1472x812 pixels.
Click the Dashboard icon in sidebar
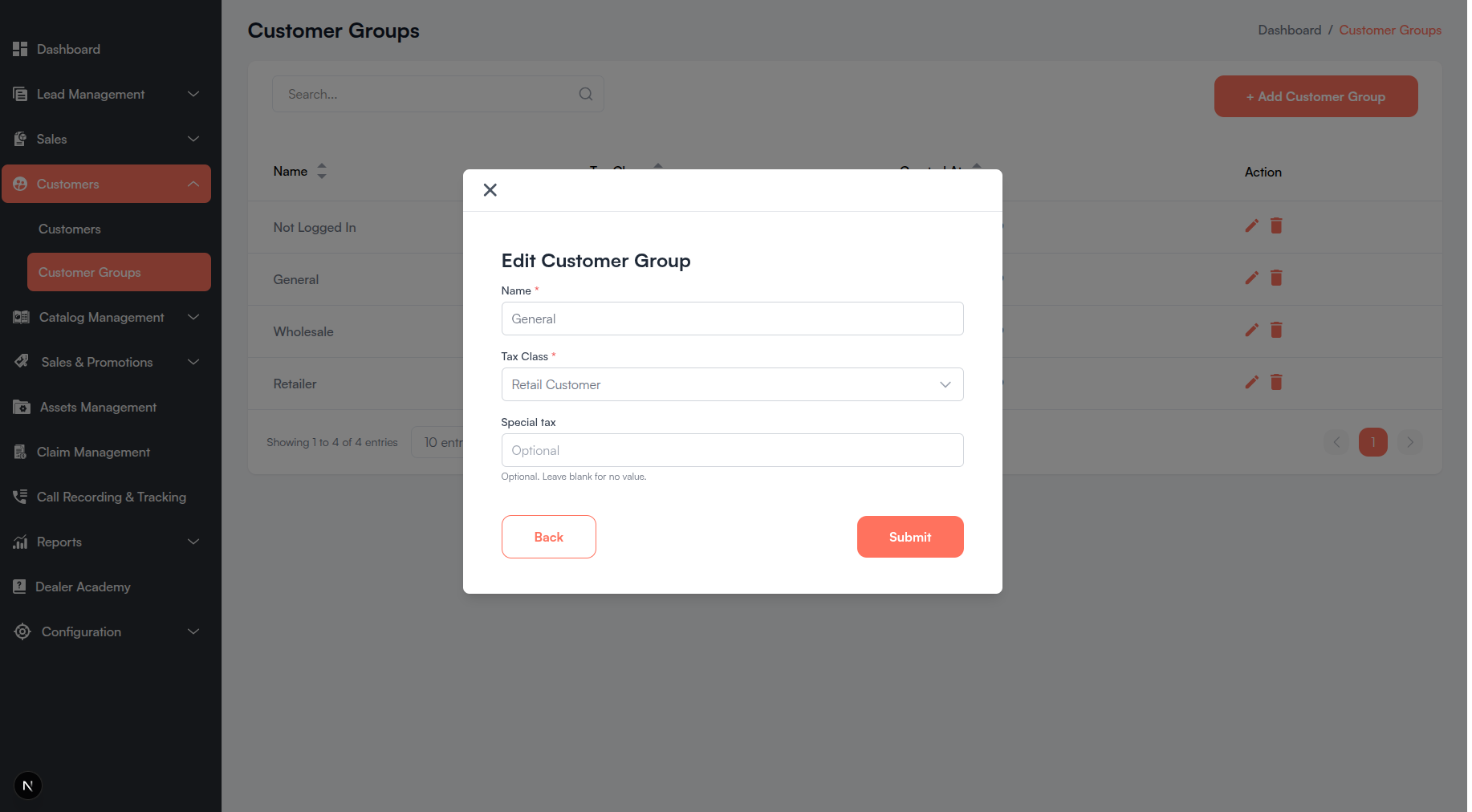pos(20,49)
